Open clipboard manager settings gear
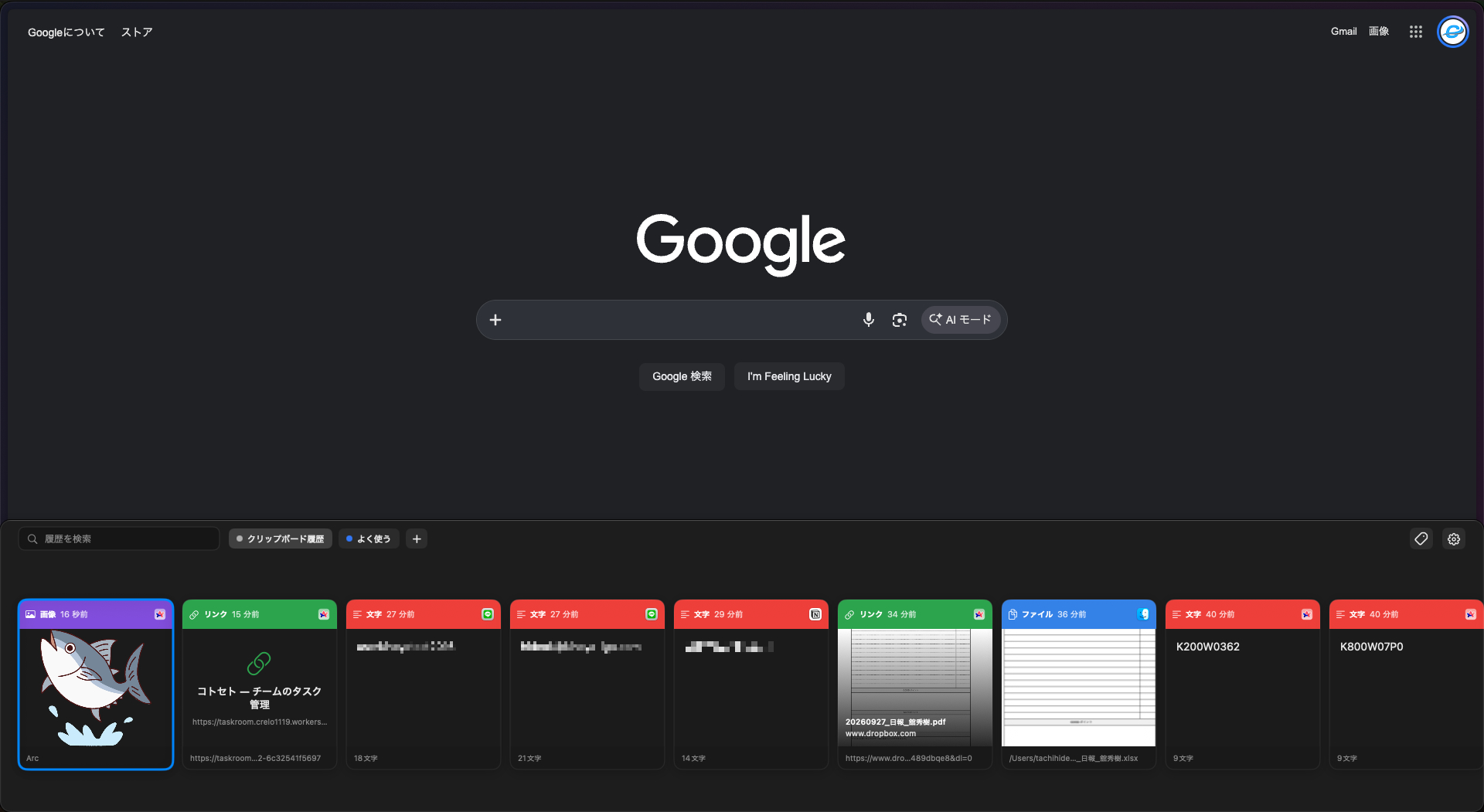The height and width of the screenshot is (812, 1484). click(x=1454, y=539)
